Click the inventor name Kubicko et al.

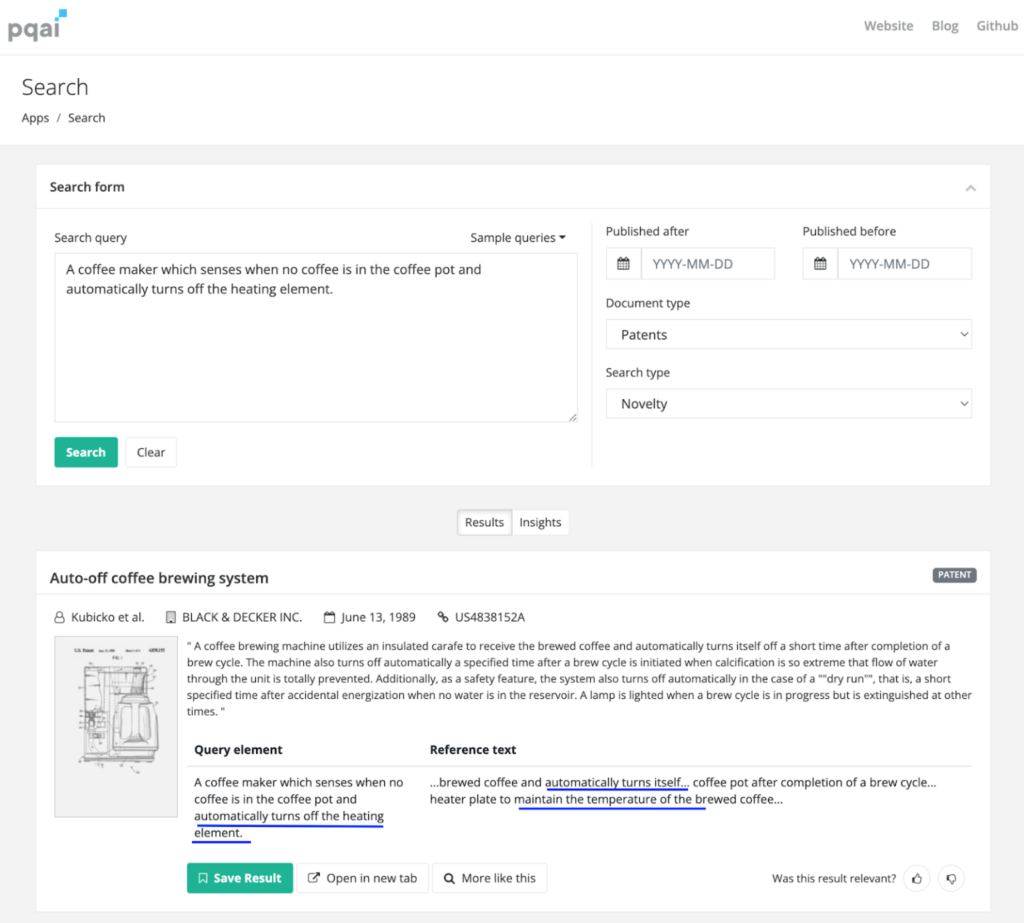108,617
